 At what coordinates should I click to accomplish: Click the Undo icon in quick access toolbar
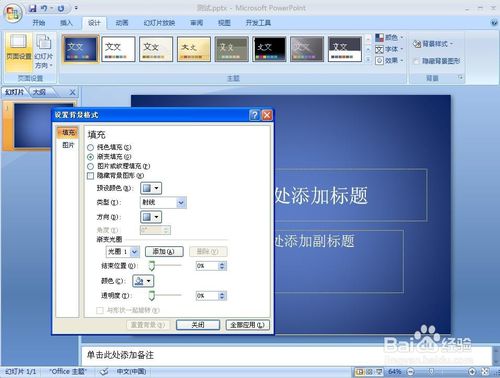(x=44, y=8)
